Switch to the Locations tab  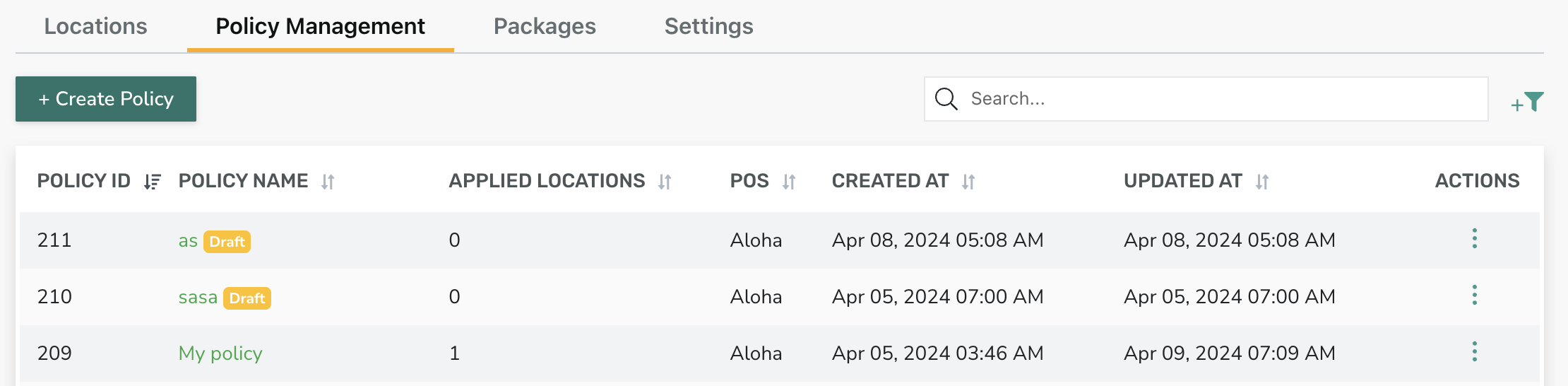tap(96, 26)
